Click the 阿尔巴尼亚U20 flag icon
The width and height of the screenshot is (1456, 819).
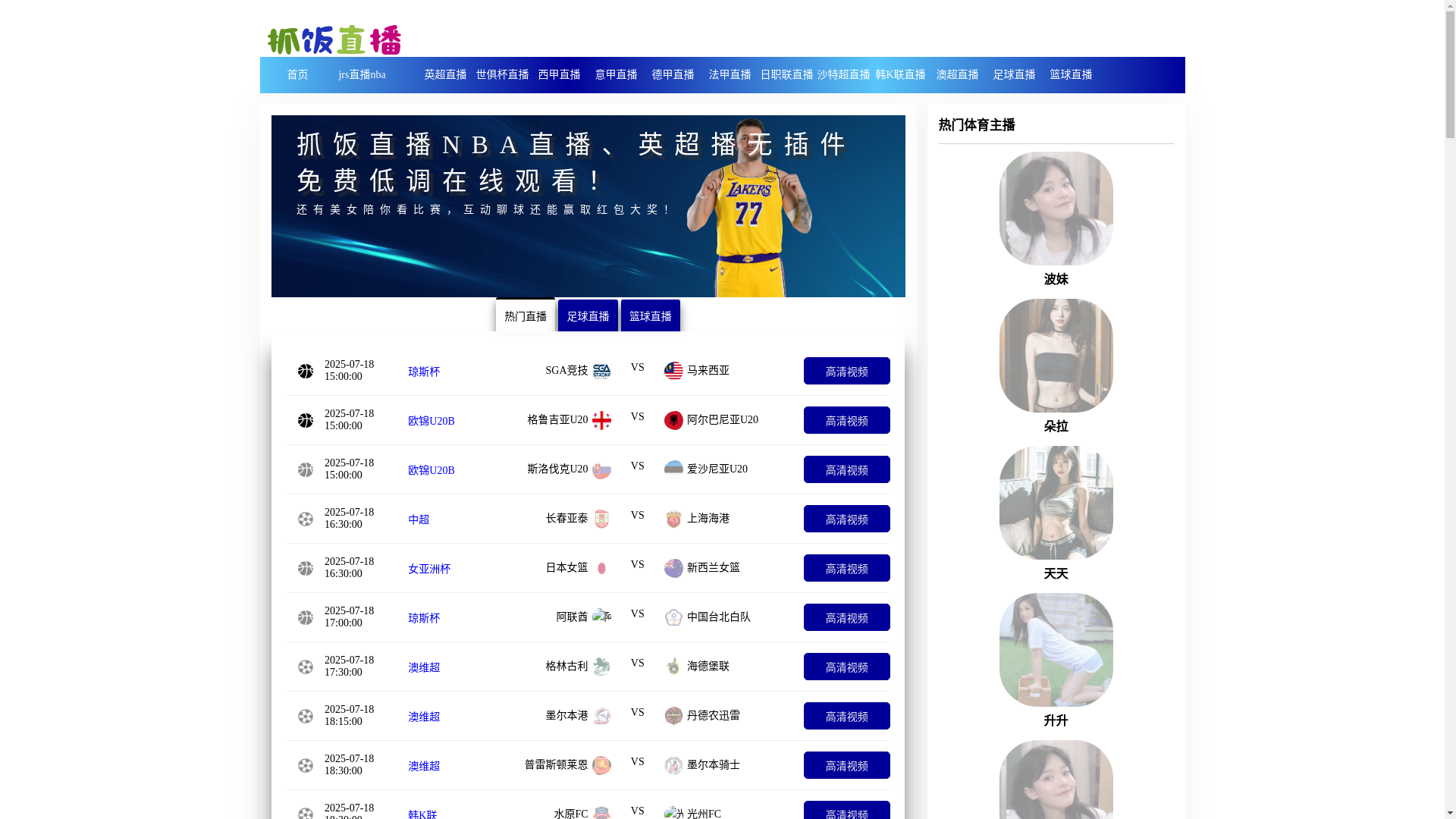click(x=673, y=420)
